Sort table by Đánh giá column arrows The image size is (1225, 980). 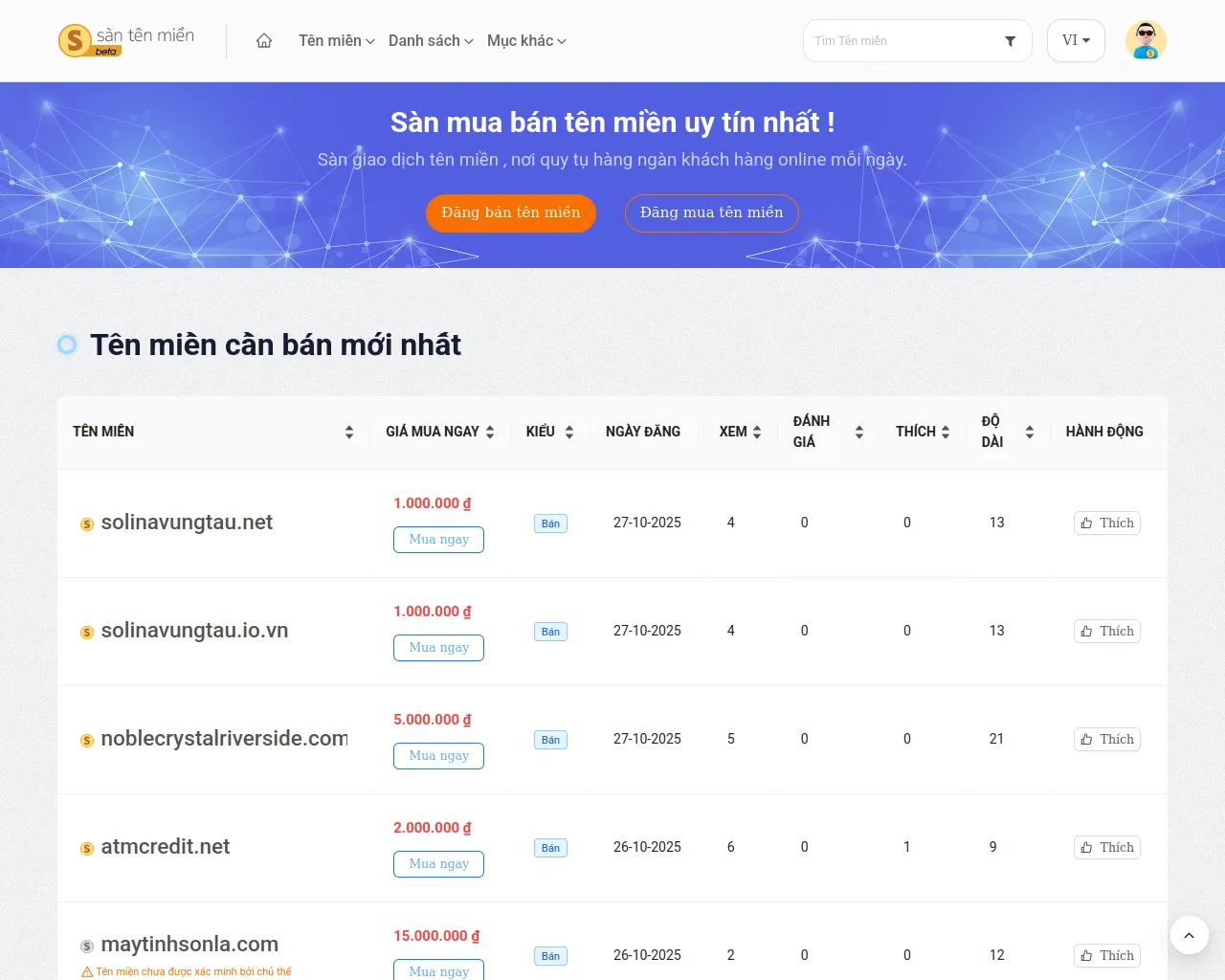(x=859, y=432)
